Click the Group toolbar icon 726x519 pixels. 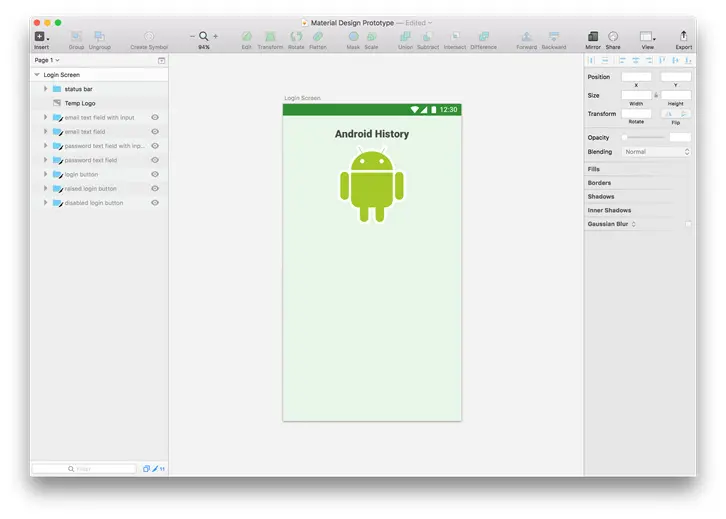coord(76,36)
